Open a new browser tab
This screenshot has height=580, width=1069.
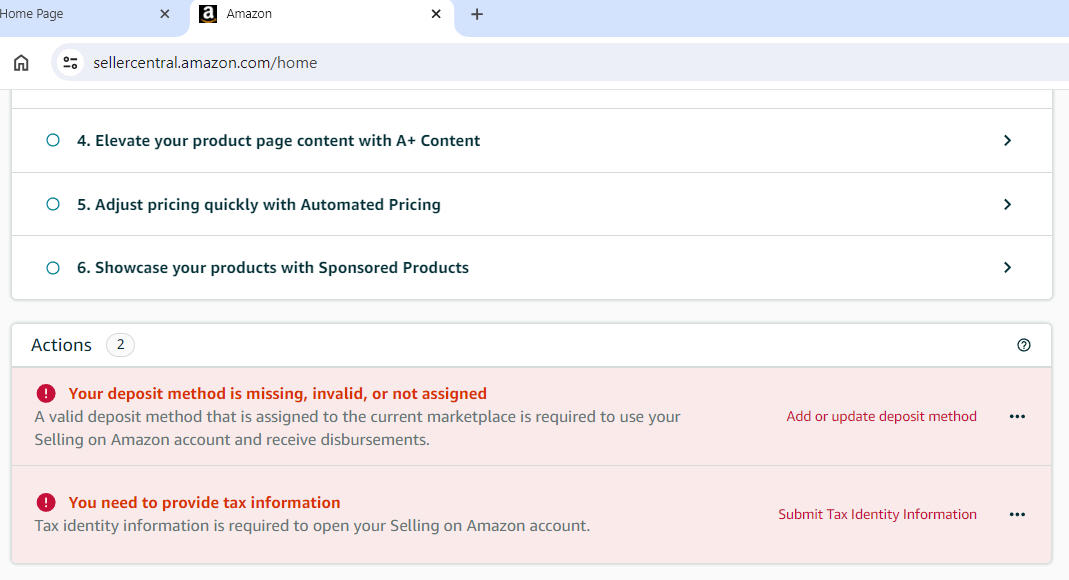pos(477,14)
